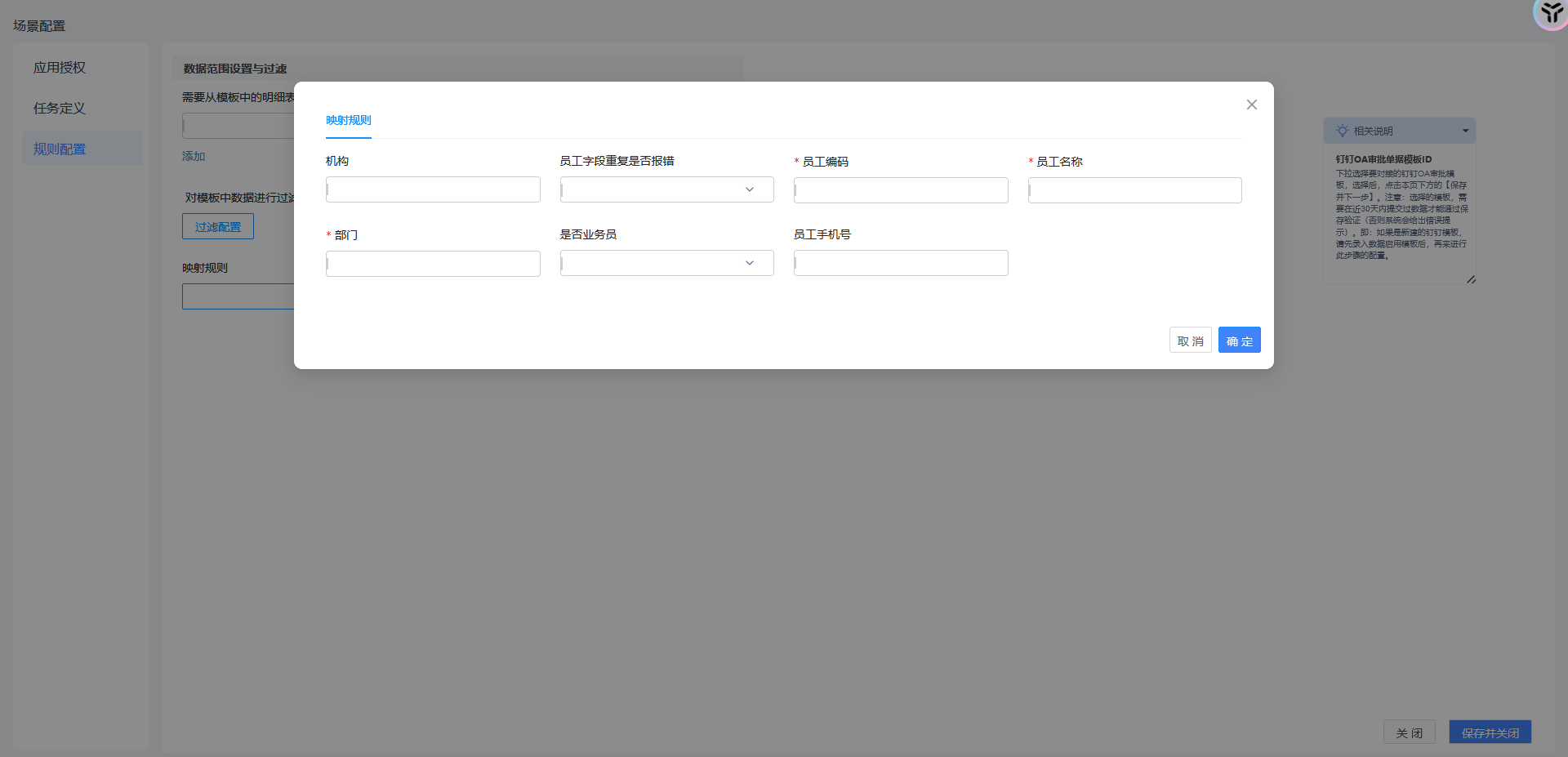1568x757 pixels.
Task: Focus the 员工编码 input field
Action: (x=901, y=190)
